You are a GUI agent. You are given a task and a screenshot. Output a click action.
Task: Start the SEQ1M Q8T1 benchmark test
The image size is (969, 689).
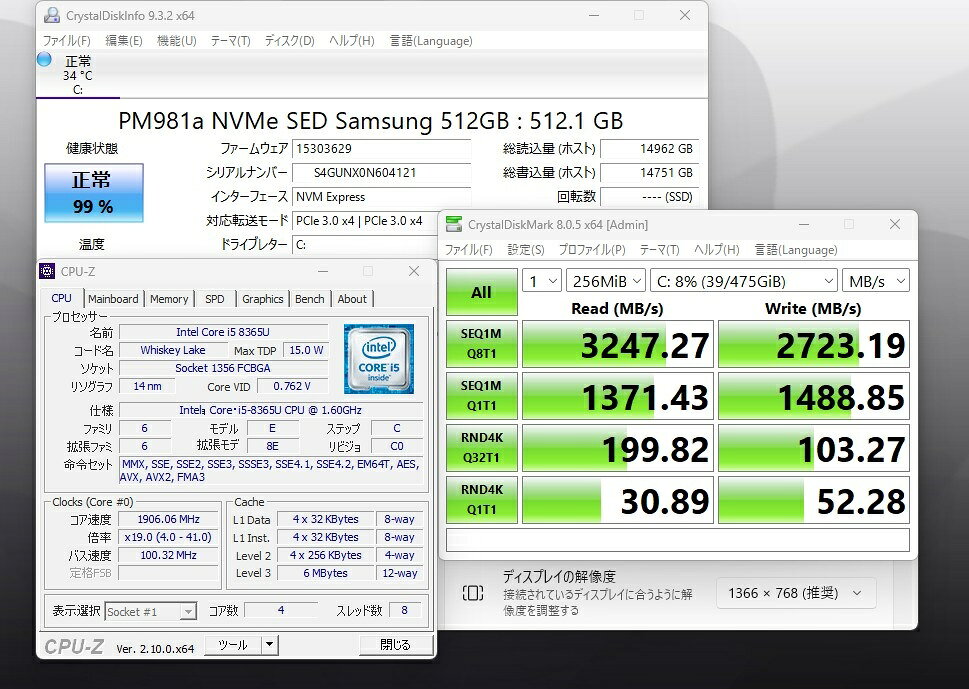(481, 344)
